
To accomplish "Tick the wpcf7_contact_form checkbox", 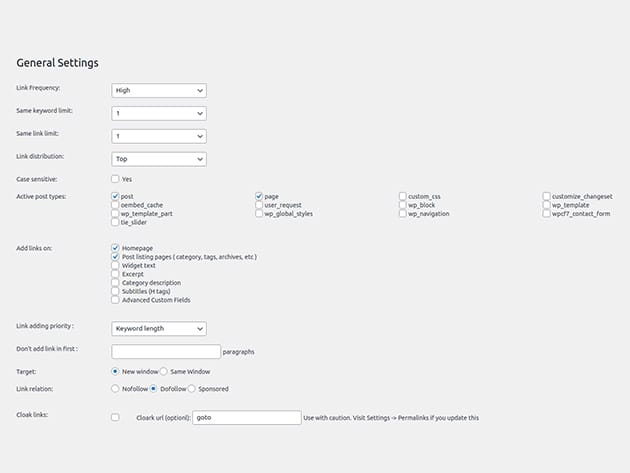I will pyautogui.click(x=546, y=214).
